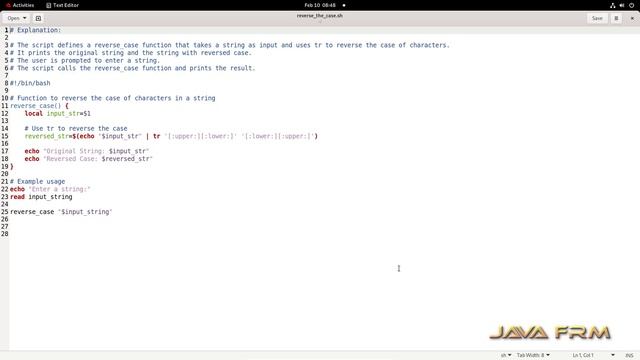The width and height of the screenshot is (640, 360).
Task: Expand the sh language selector dropdown
Action: [506, 355]
